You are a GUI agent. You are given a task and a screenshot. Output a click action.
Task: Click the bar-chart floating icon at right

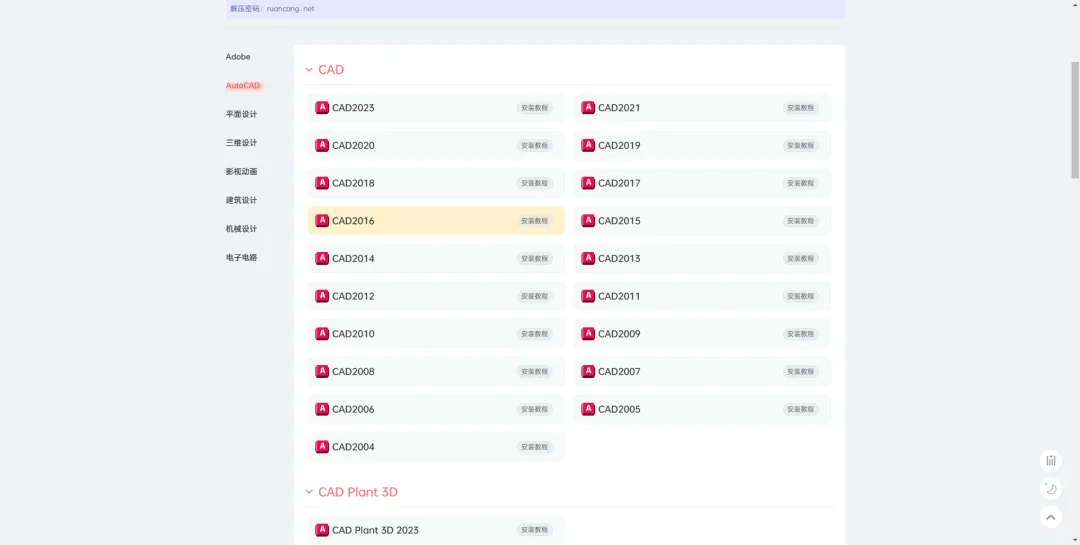(x=1050, y=460)
